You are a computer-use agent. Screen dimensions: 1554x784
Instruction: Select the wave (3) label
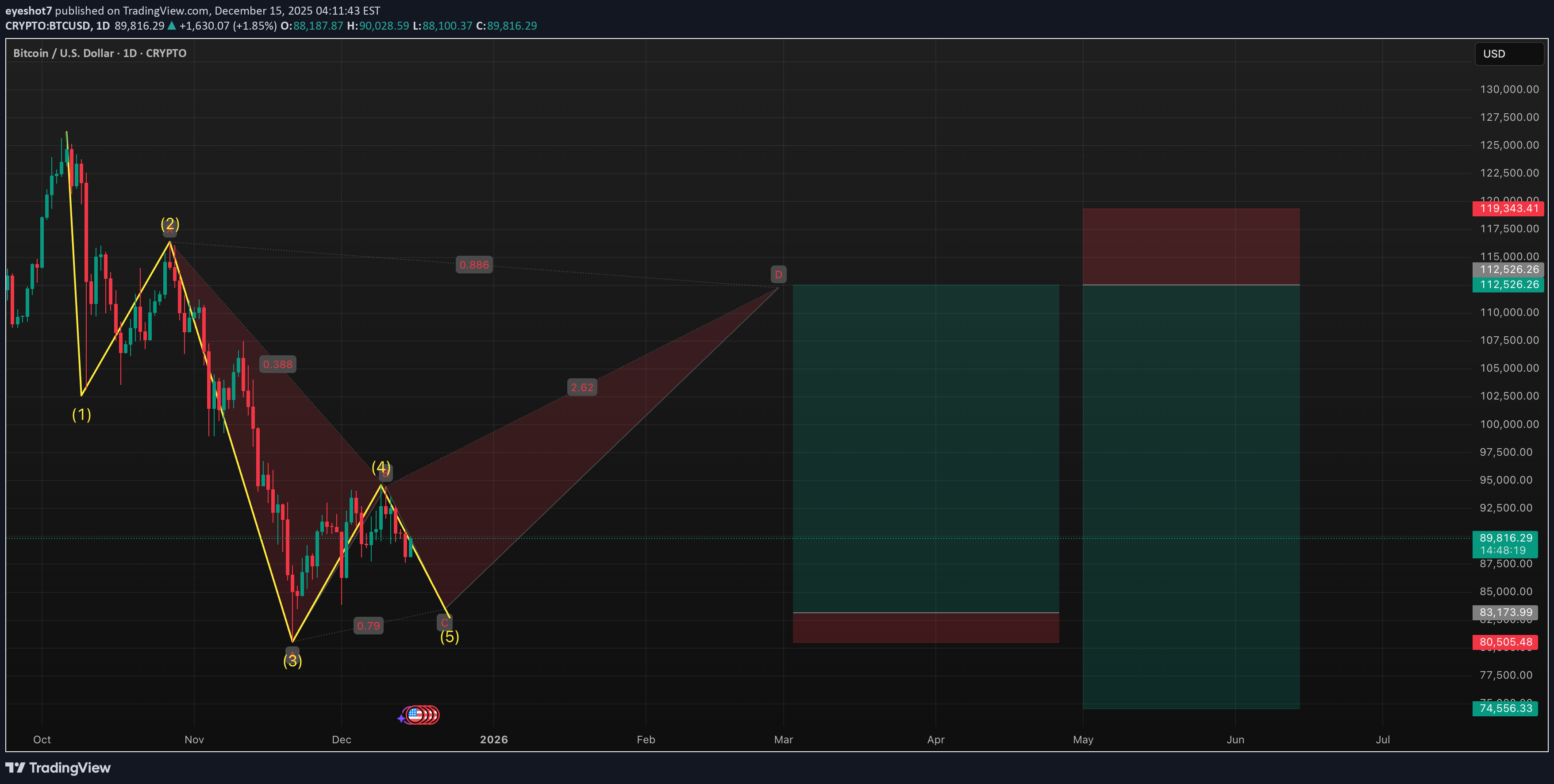pyautogui.click(x=292, y=661)
